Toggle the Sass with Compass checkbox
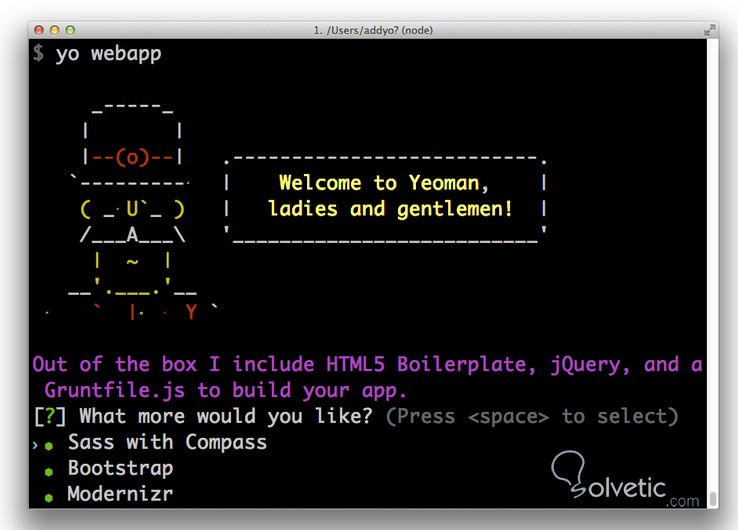 tap(49, 446)
